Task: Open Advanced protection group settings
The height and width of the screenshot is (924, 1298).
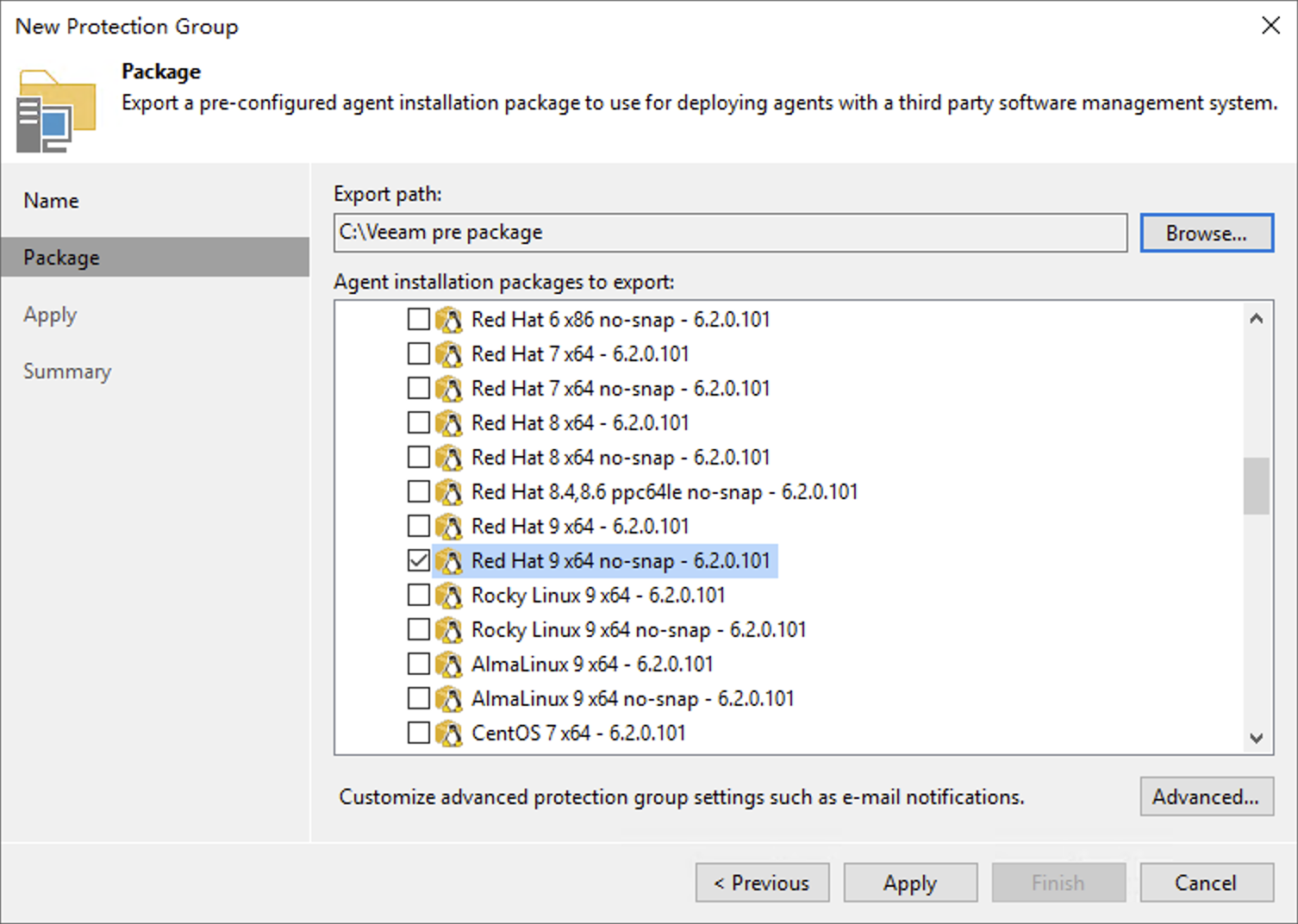Action: click(x=1207, y=796)
